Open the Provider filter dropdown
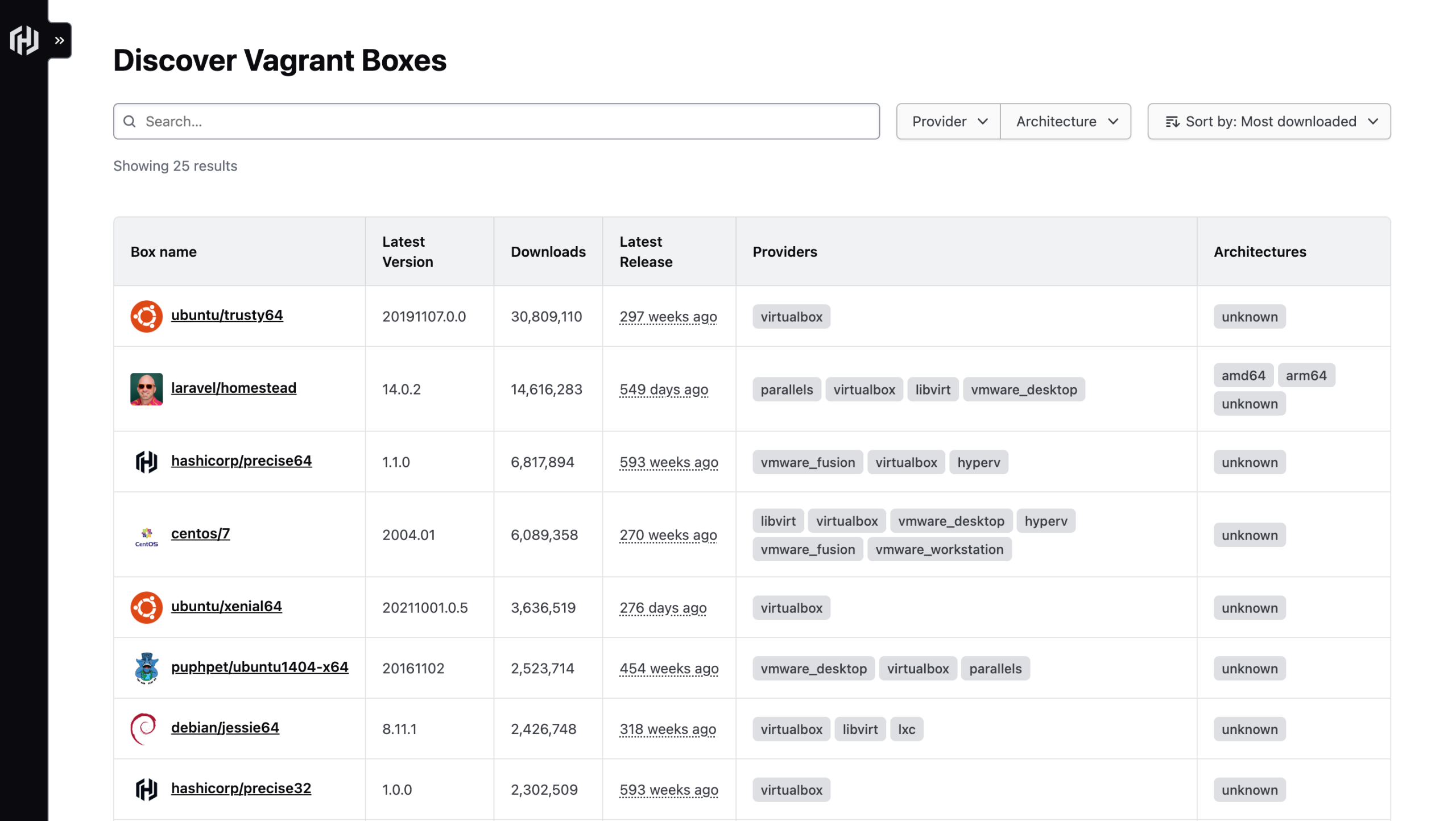 click(x=947, y=121)
